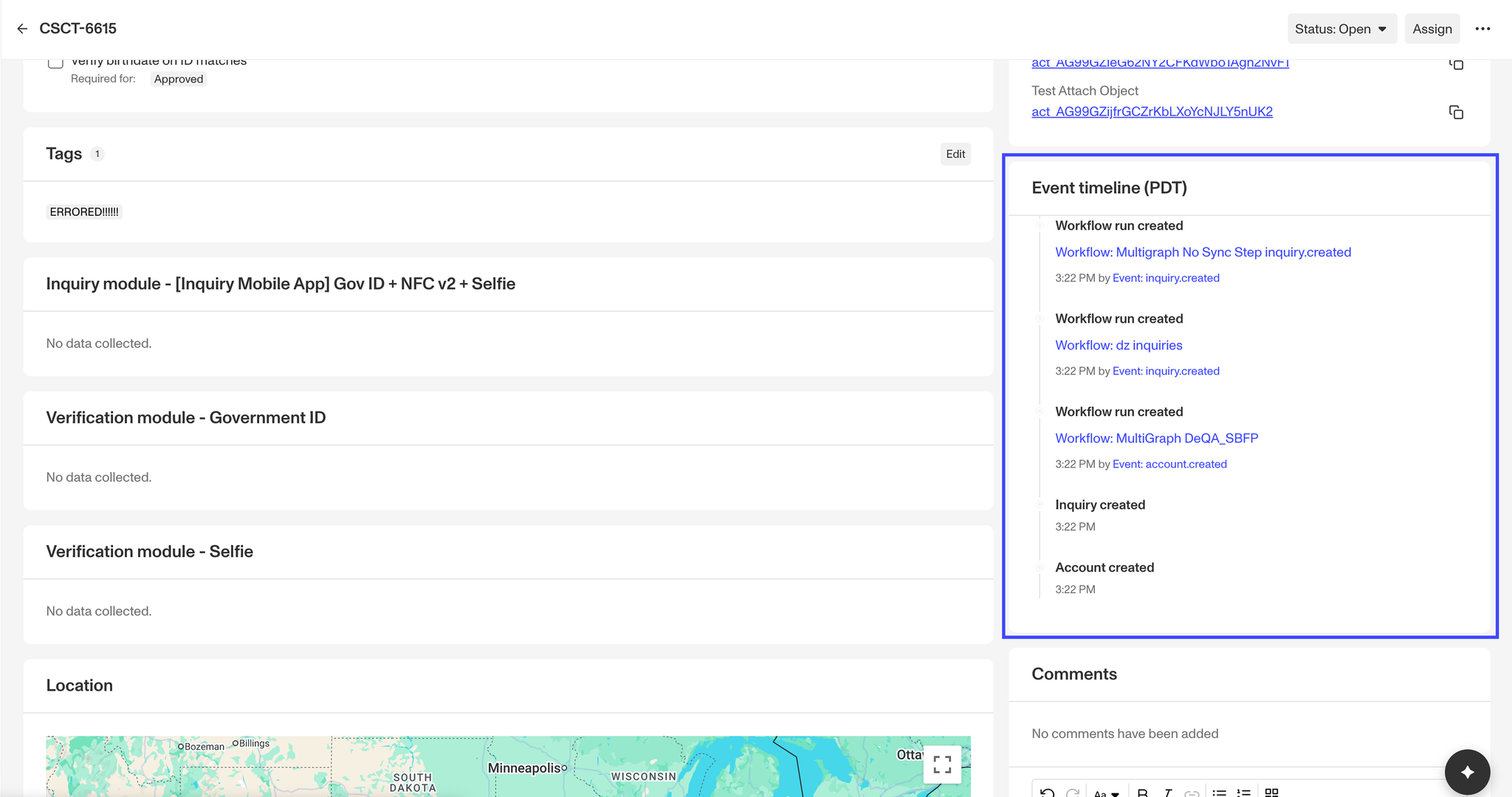Copy the Test Attach Object ID
1512x797 pixels.
coord(1456,112)
